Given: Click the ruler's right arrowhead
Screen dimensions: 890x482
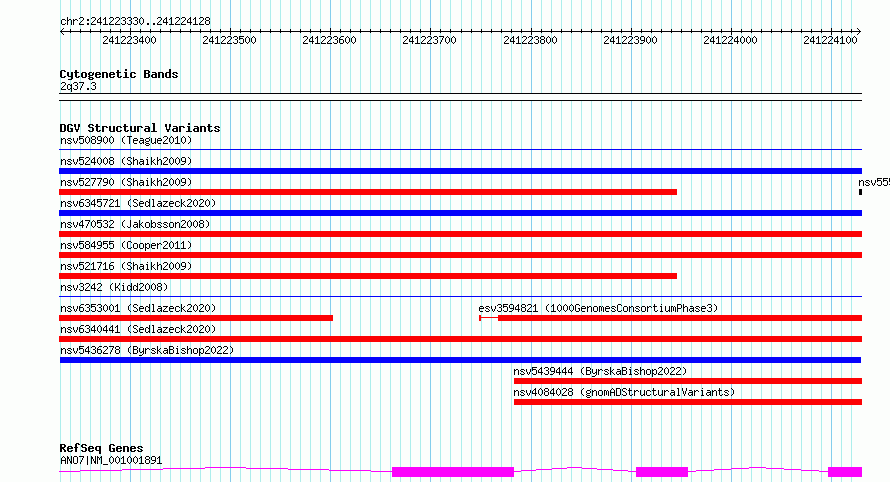Looking at the screenshot, I should [859, 31].
